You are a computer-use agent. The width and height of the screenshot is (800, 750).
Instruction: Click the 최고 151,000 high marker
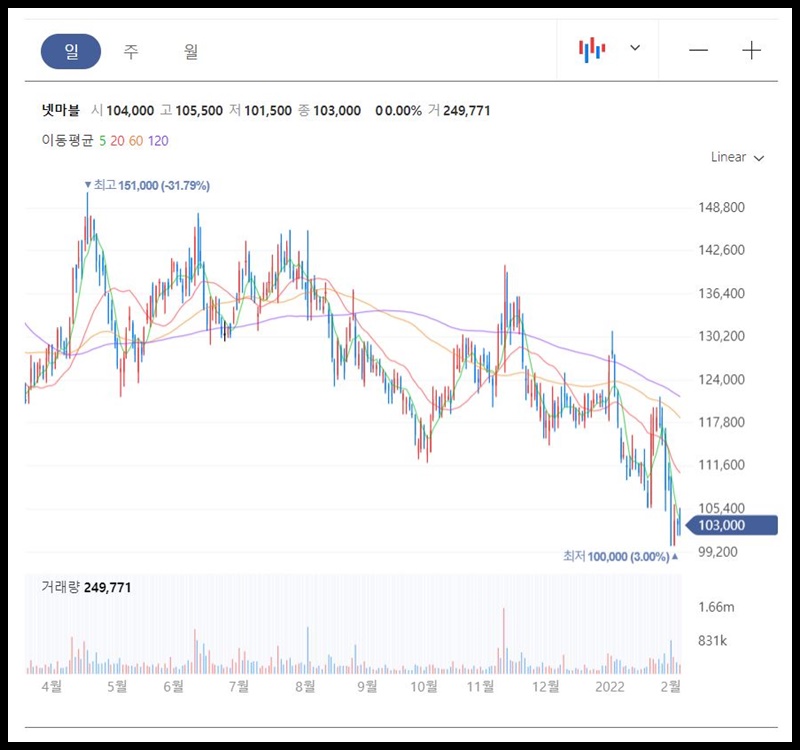tap(147, 185)
